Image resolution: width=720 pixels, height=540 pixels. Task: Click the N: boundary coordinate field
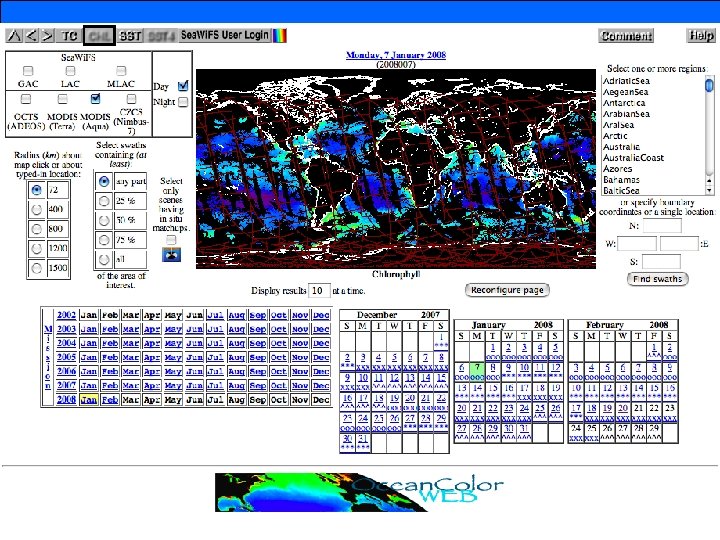(x=662, y=226)
